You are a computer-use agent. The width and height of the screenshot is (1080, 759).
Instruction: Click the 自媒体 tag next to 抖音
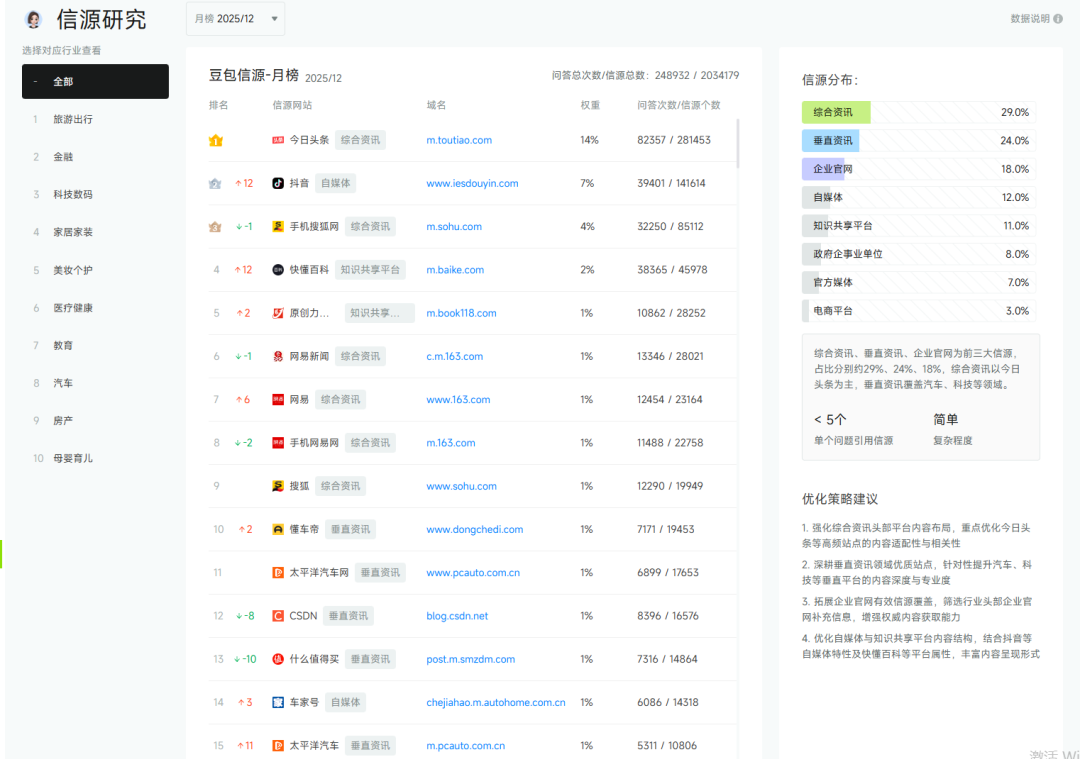click(335, 183)
